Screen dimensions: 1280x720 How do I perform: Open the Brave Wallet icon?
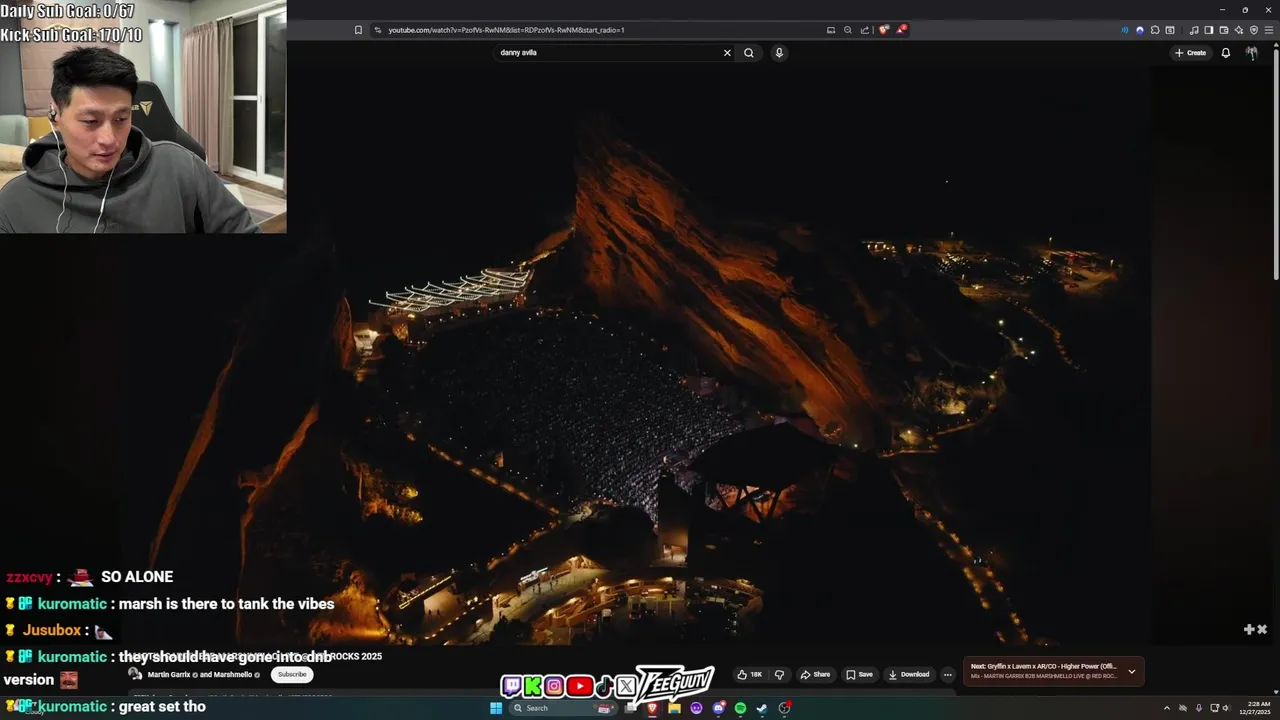[x=1225, y=30]
